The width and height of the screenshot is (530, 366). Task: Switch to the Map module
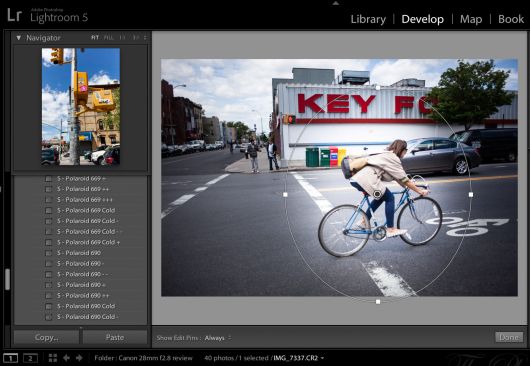(x=471, y=19)
